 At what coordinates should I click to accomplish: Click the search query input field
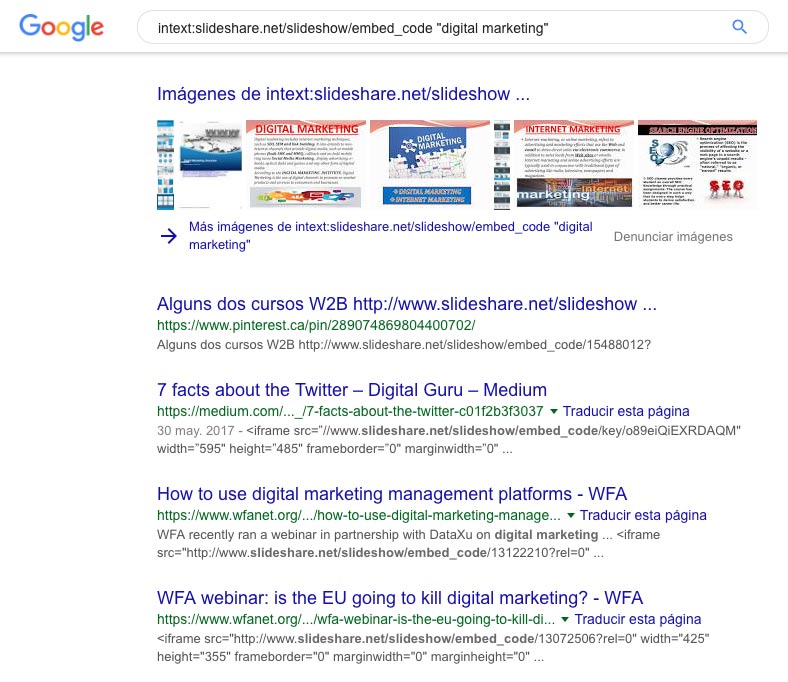click(x=430, y=27)
